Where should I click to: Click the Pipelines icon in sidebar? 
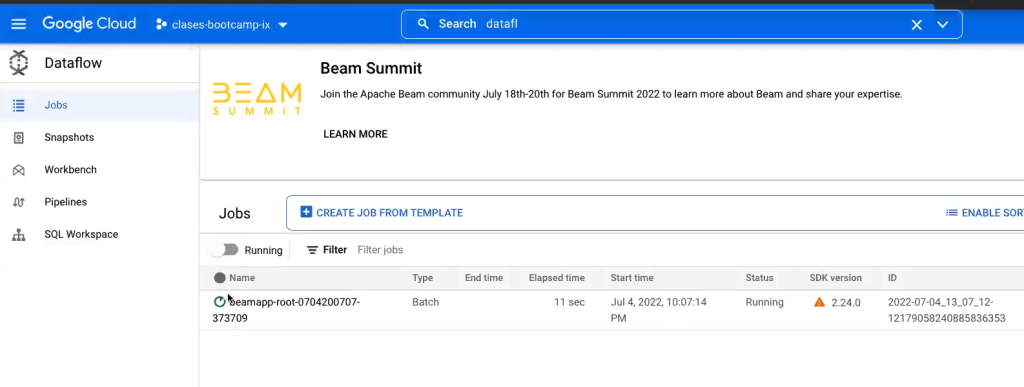(19, 202)
